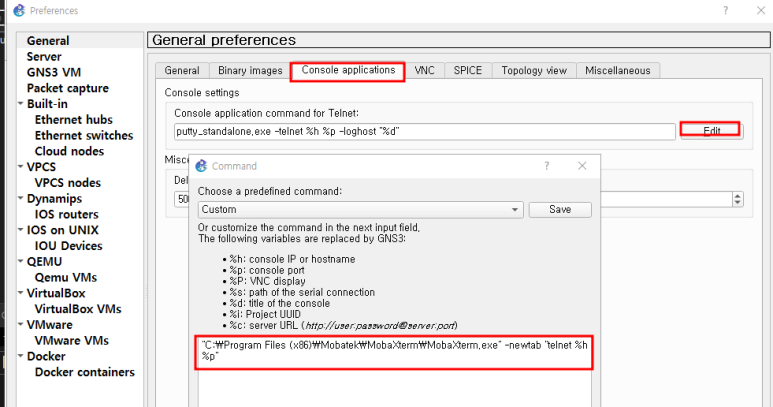Click the Telnet console command input field

[424, 131]
